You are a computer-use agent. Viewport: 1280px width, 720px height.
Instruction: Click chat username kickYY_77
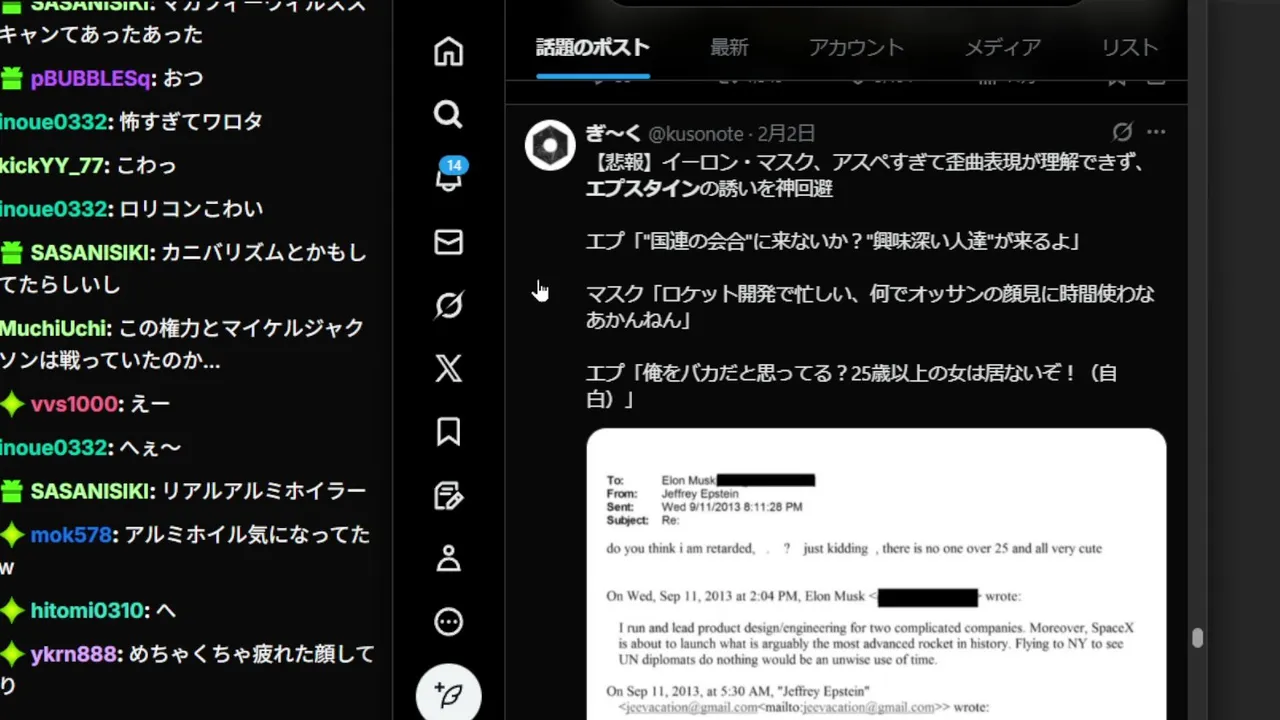pos(52,165)
